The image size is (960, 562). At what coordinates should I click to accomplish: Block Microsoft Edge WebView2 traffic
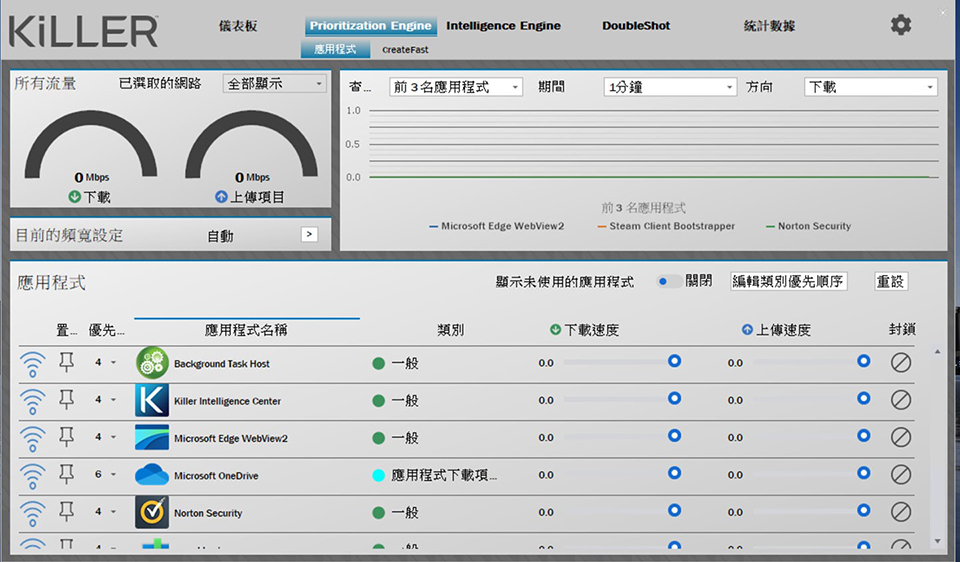pyautogui.click(x=901, y=437)
